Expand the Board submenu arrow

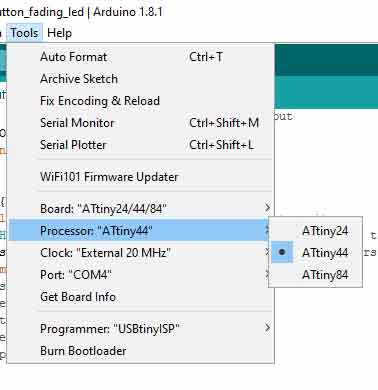click(267, 208)
